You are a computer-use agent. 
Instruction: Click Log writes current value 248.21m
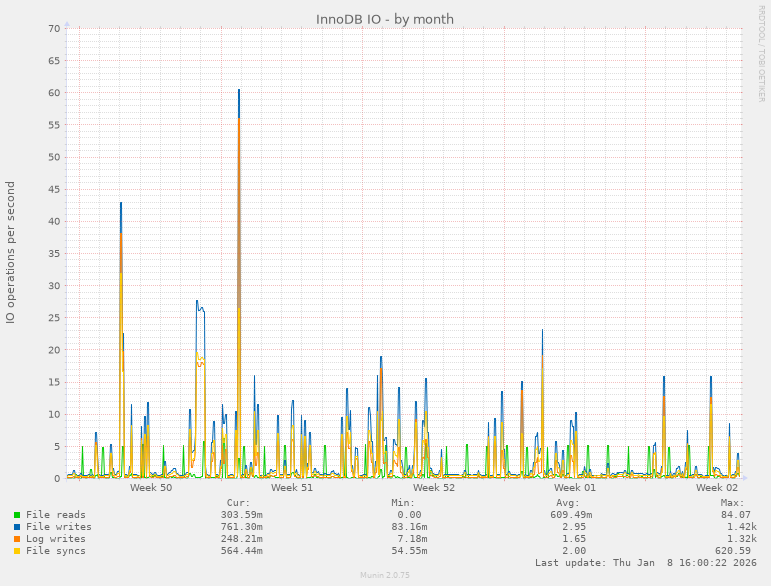(x=241, y=539)
